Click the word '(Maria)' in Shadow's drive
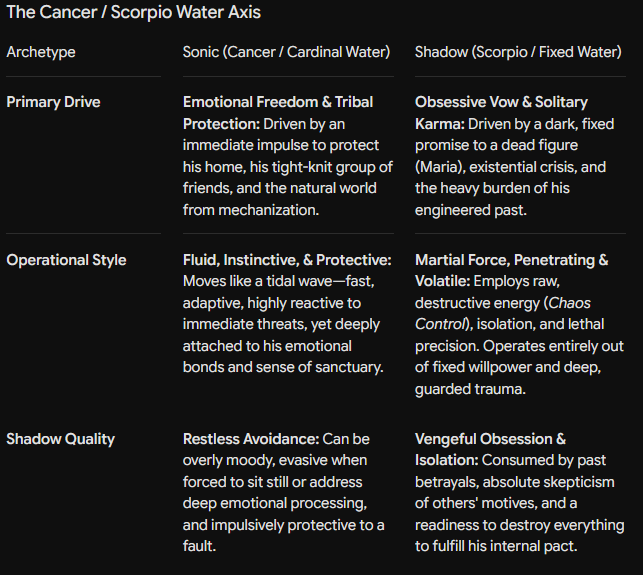This screenshot has width=643, height=575. coord(438,167)
